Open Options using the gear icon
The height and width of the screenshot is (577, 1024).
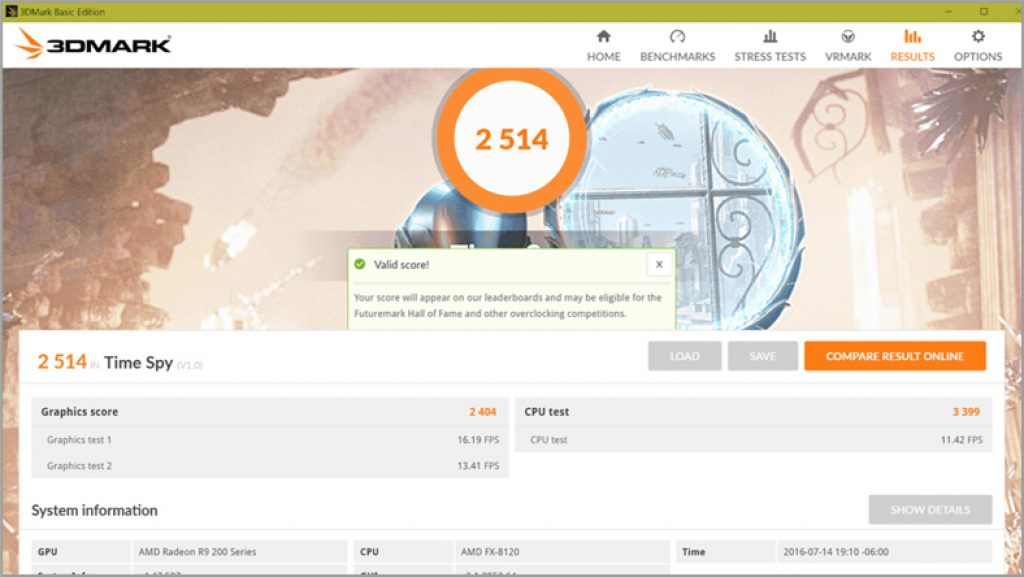(977, 37)
